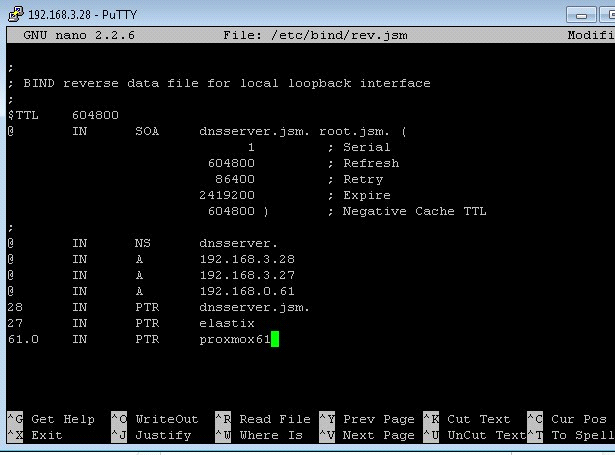
Task: Click the 'proxmox61' PTR target
Action: coord(235,340)
